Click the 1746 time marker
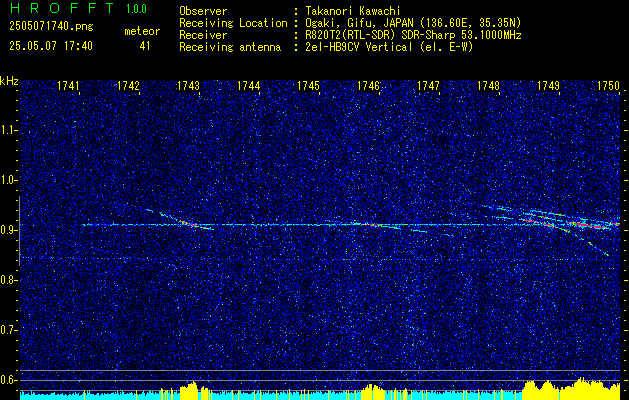The height and width of the screenshot is (400, 629). click(x=368, y=86)
